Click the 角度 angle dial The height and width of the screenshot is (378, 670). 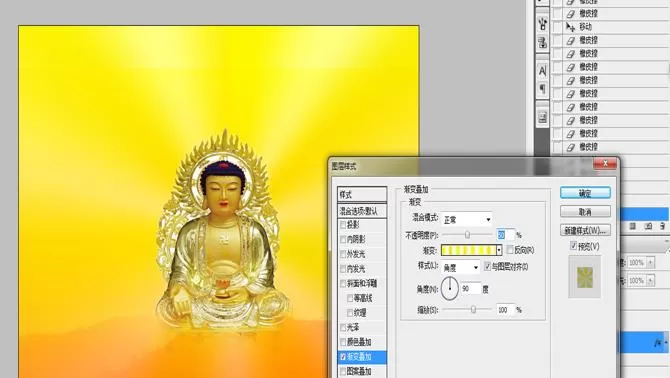point(450,288)
